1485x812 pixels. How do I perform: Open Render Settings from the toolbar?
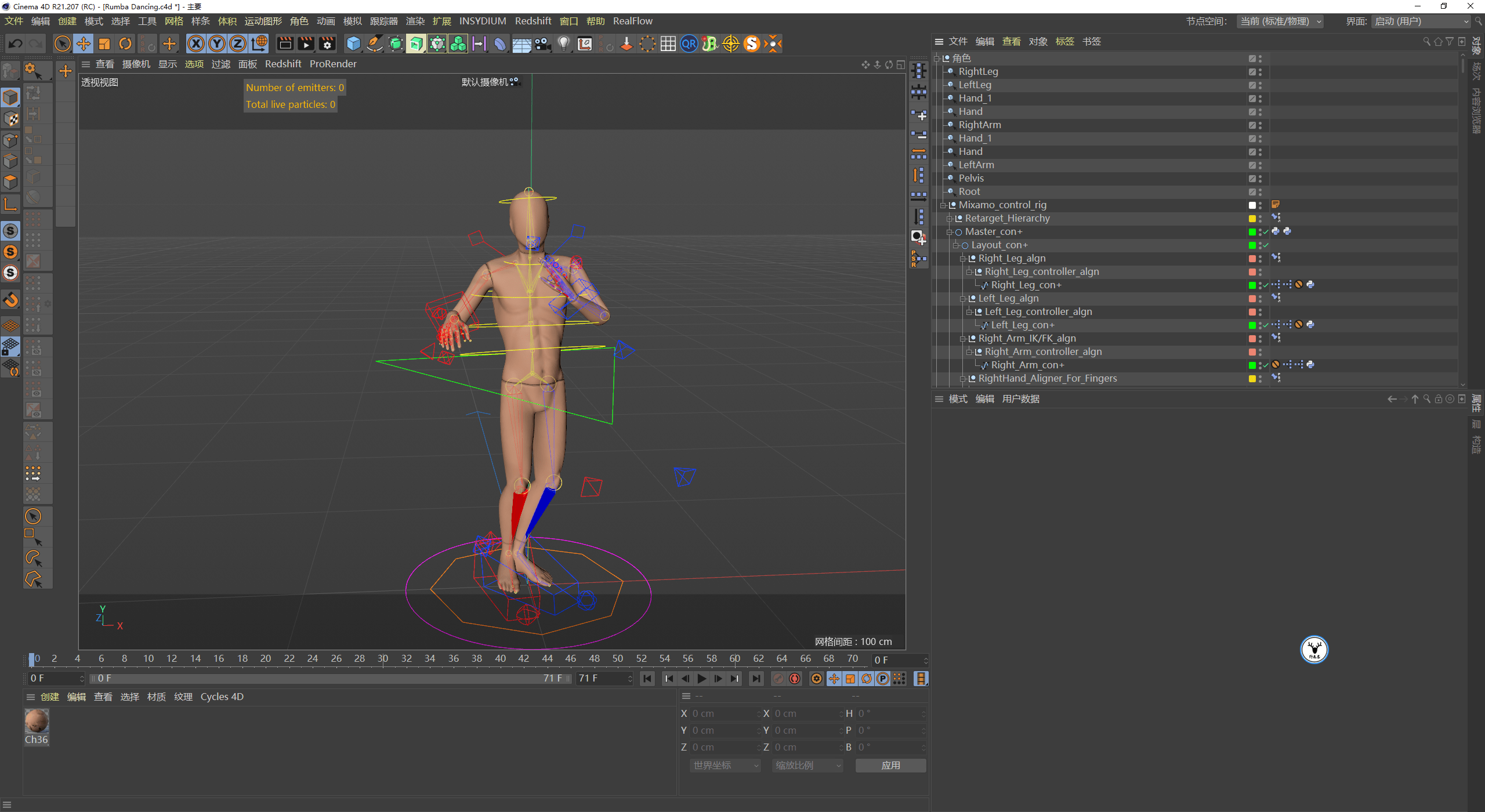(327, 43)
